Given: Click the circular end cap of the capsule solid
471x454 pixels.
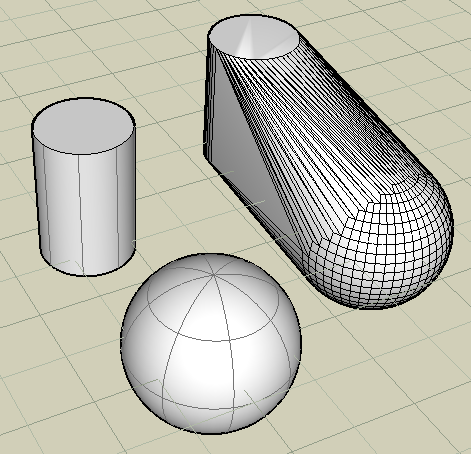Looking at the screenshot, I should pyautogui.click(x=253, y=37).
